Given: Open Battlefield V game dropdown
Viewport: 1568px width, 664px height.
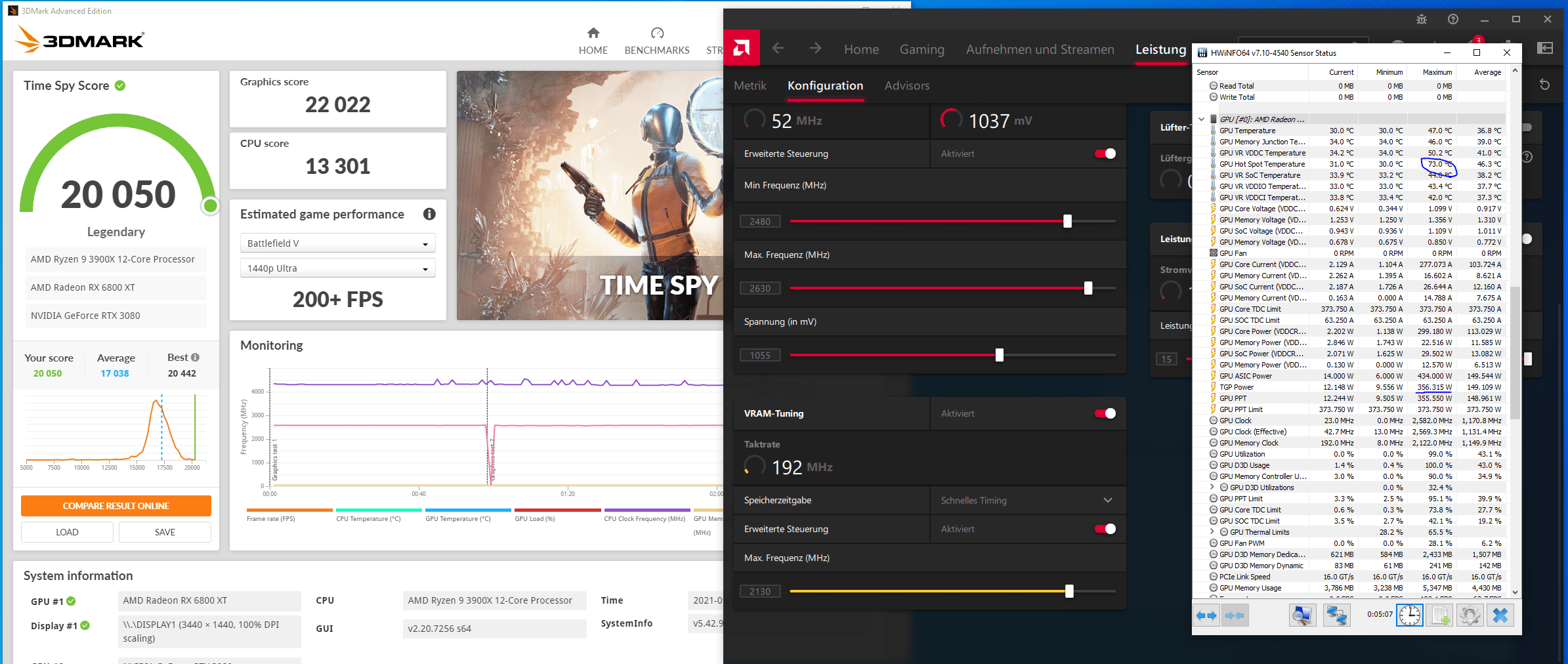Looking at the screenshot, I should [337, 243].
